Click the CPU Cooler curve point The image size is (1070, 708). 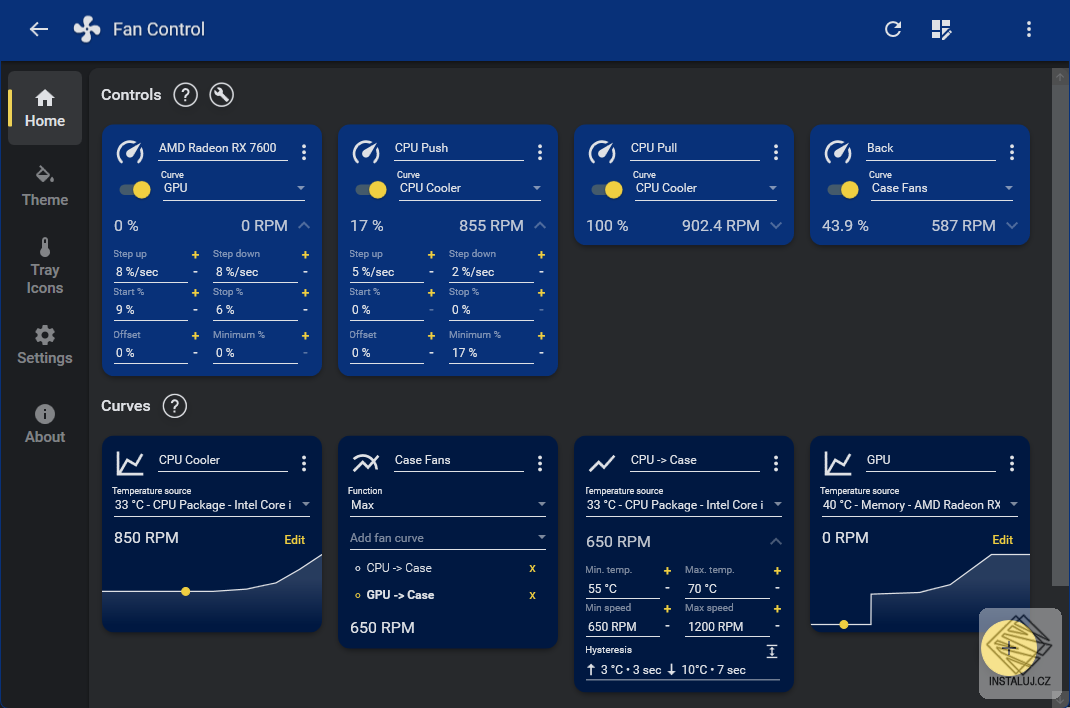pos(186,591)
